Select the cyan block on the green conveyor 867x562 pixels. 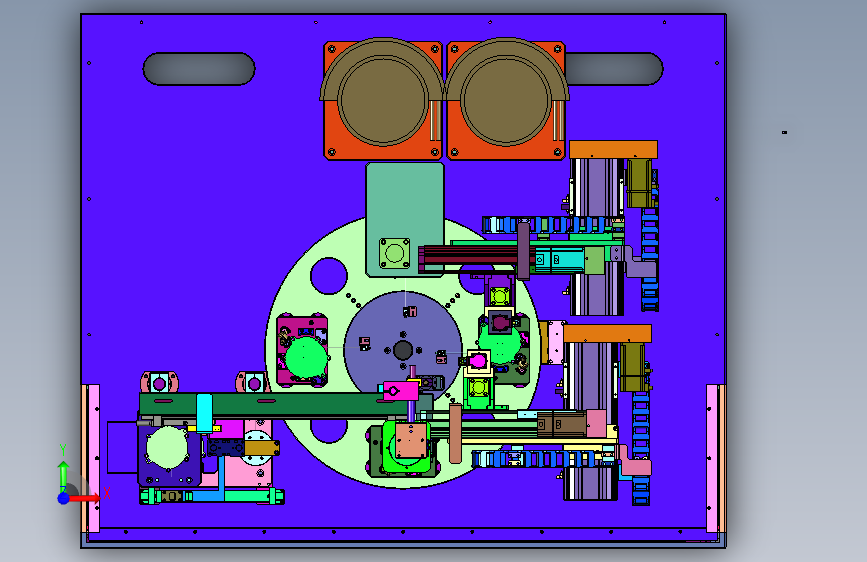click(x=204, y=413)
